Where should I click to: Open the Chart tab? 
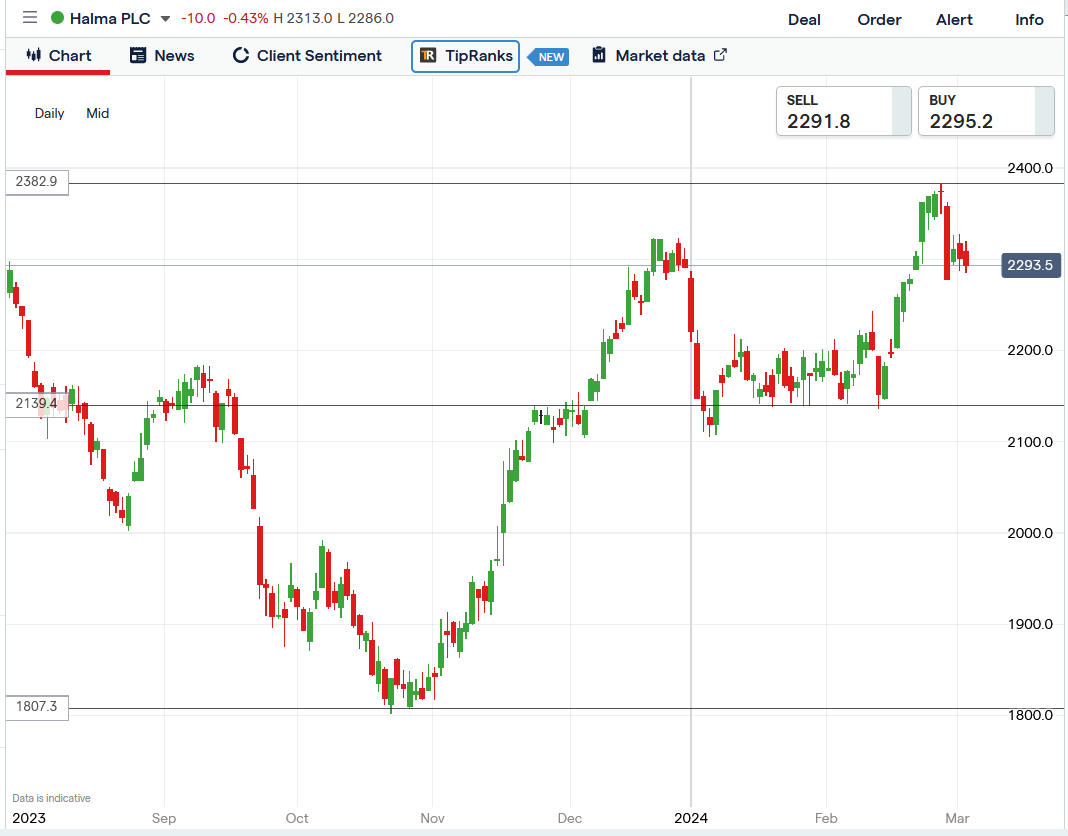pyautogui.click(x=58, y=56)
